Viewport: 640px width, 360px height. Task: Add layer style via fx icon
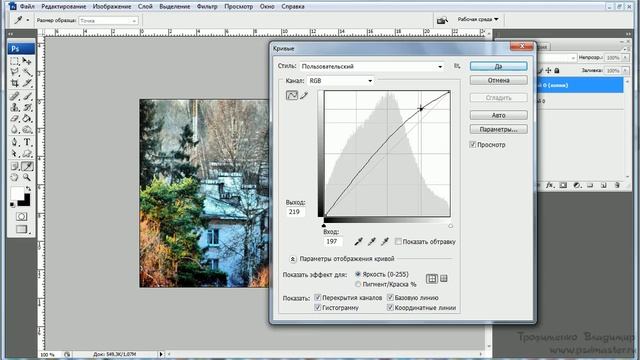click(550, 185)
